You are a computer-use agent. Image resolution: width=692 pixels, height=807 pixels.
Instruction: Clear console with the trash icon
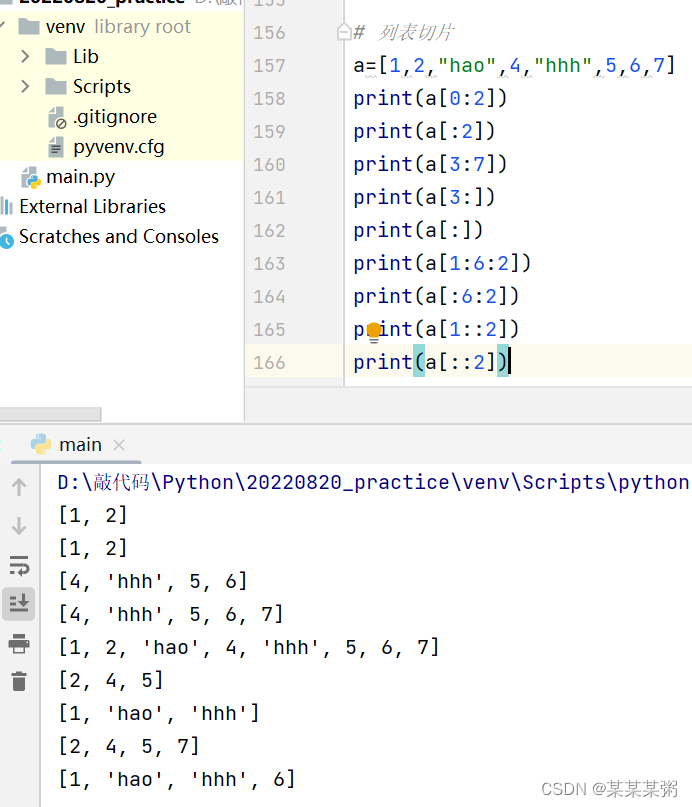click(x=19, y=681)
